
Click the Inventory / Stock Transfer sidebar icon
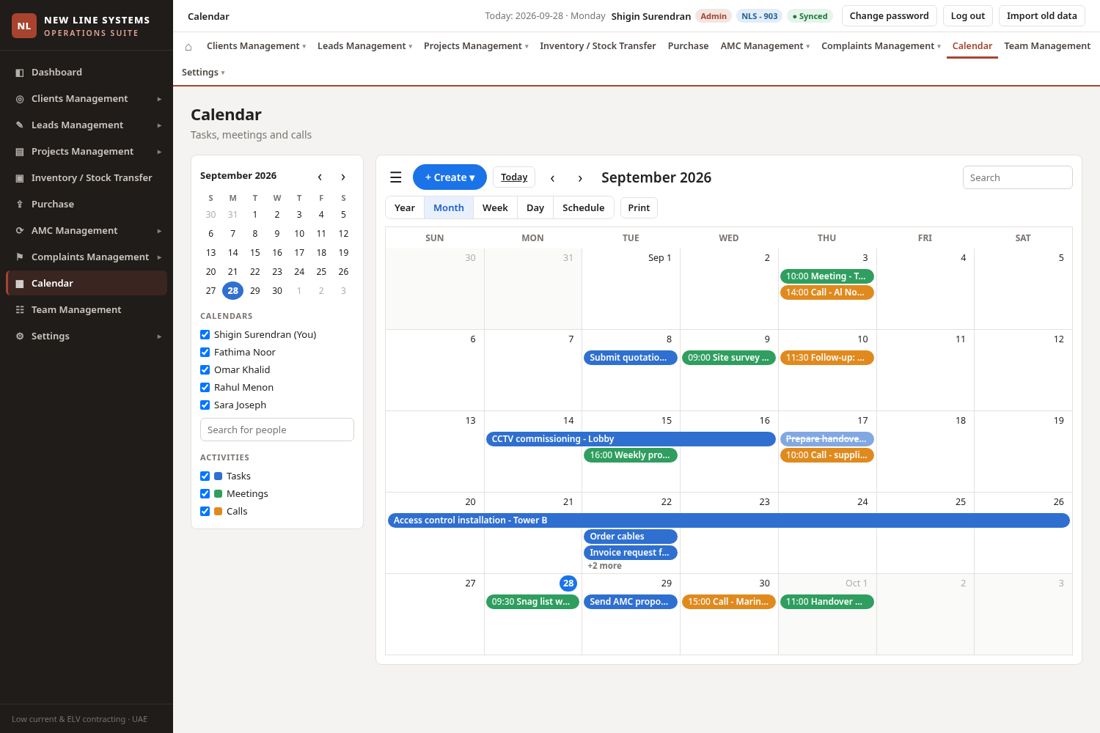[x=20, y=178]
